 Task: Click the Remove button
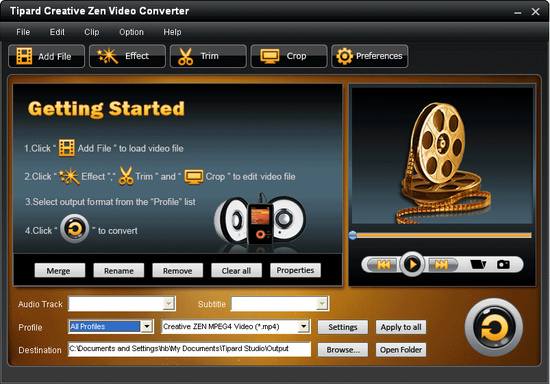tap(177, 270)
